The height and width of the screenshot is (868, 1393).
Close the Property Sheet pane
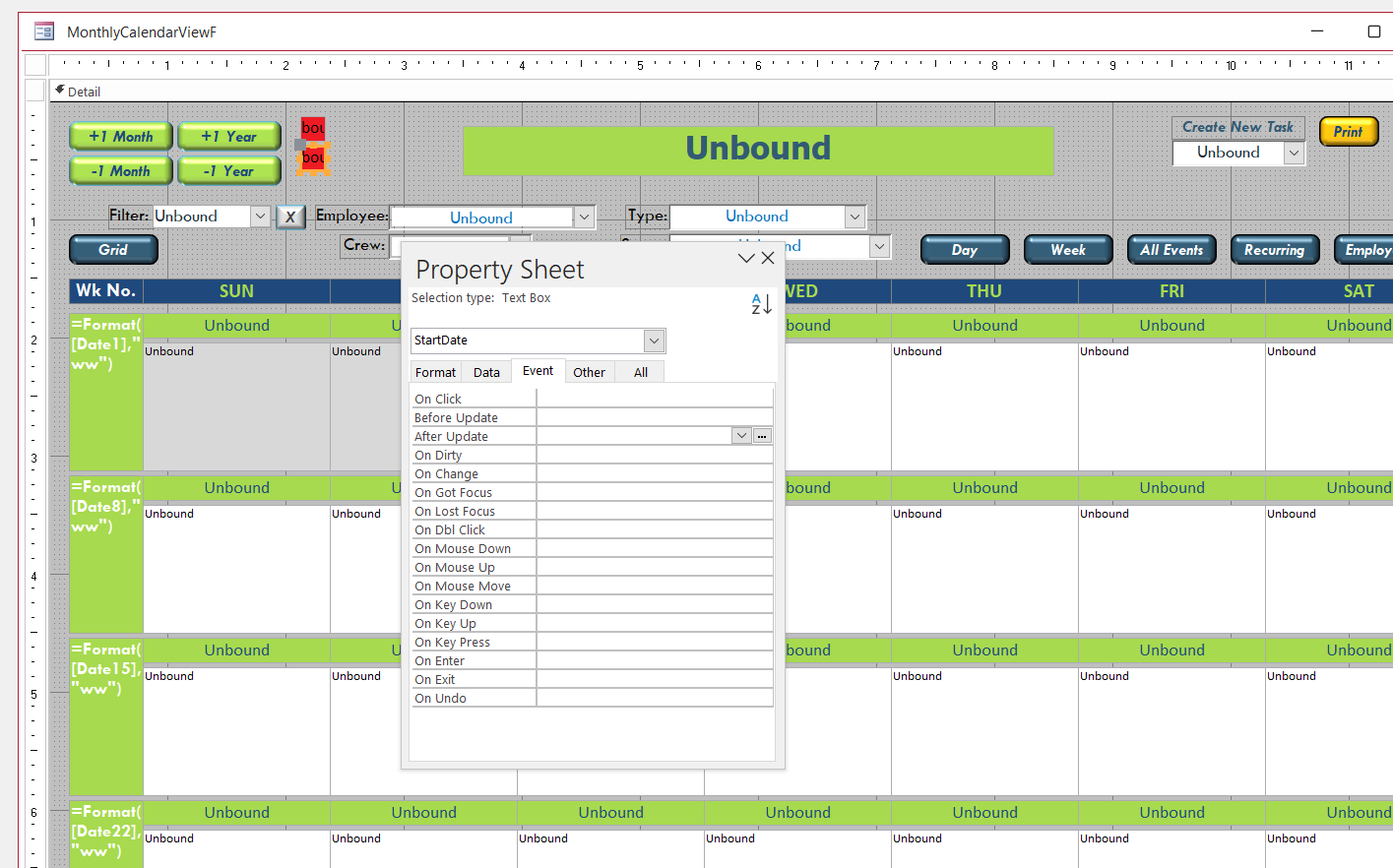pyautogui.click(x=768, y=258)
